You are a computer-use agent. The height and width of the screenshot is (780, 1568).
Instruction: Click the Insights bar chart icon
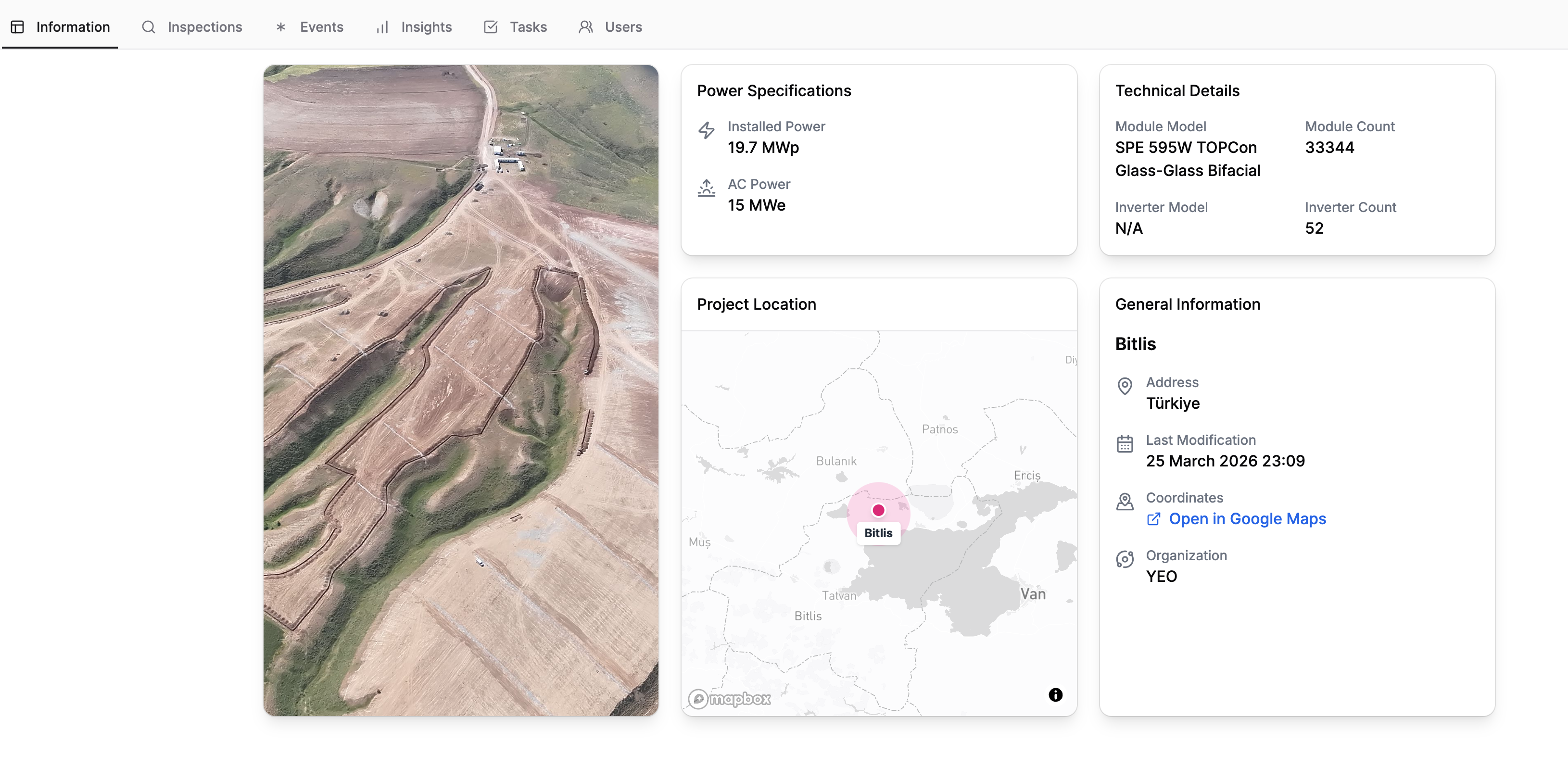381,27
